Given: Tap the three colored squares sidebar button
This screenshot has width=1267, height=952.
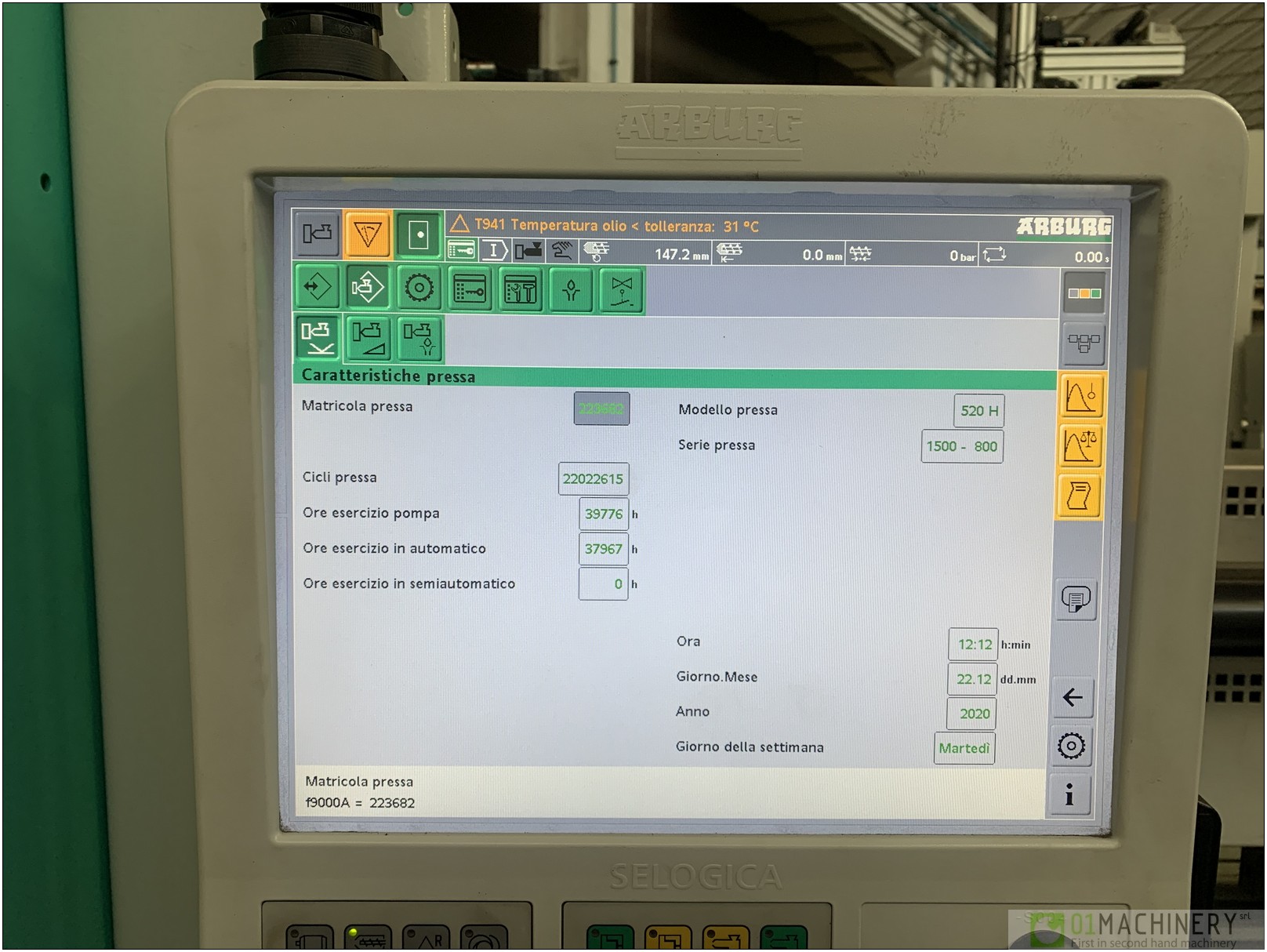Looking at the screenshot, I should [x=1084, y=293].
